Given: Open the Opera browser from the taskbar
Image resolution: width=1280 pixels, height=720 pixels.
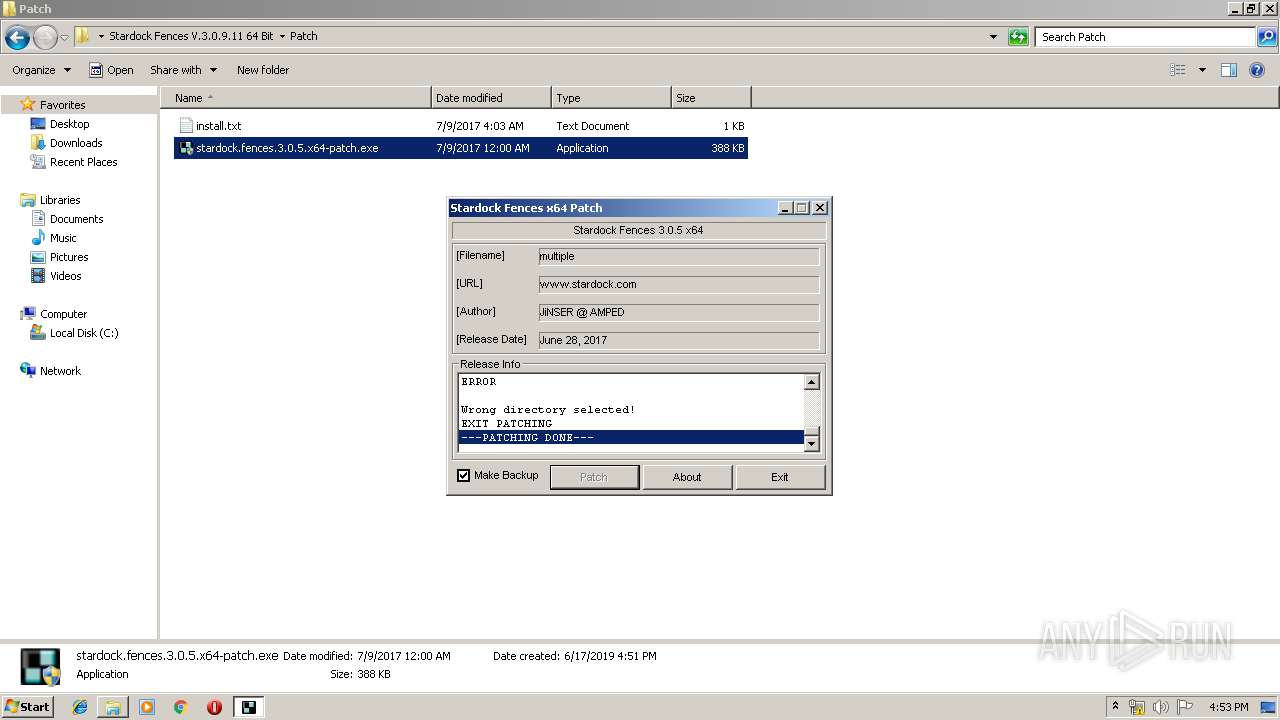Looking at the screenshot, I should pos(214,707).
